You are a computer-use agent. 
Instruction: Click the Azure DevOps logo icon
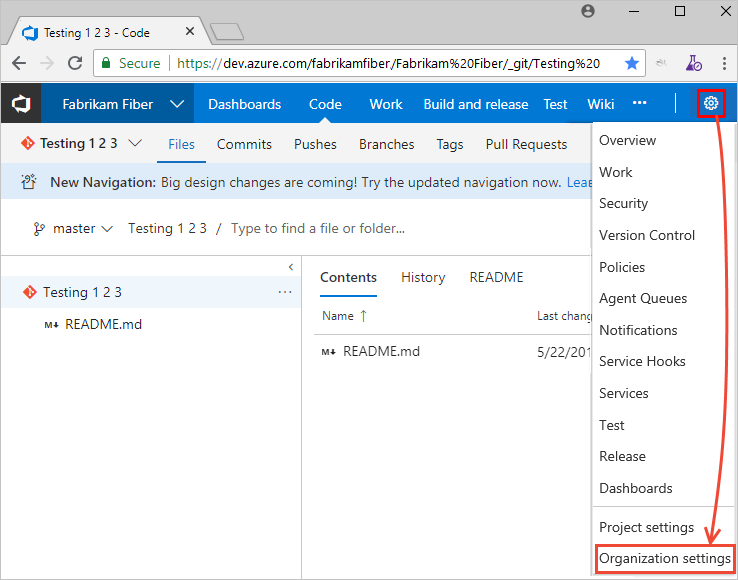(21, 104)
